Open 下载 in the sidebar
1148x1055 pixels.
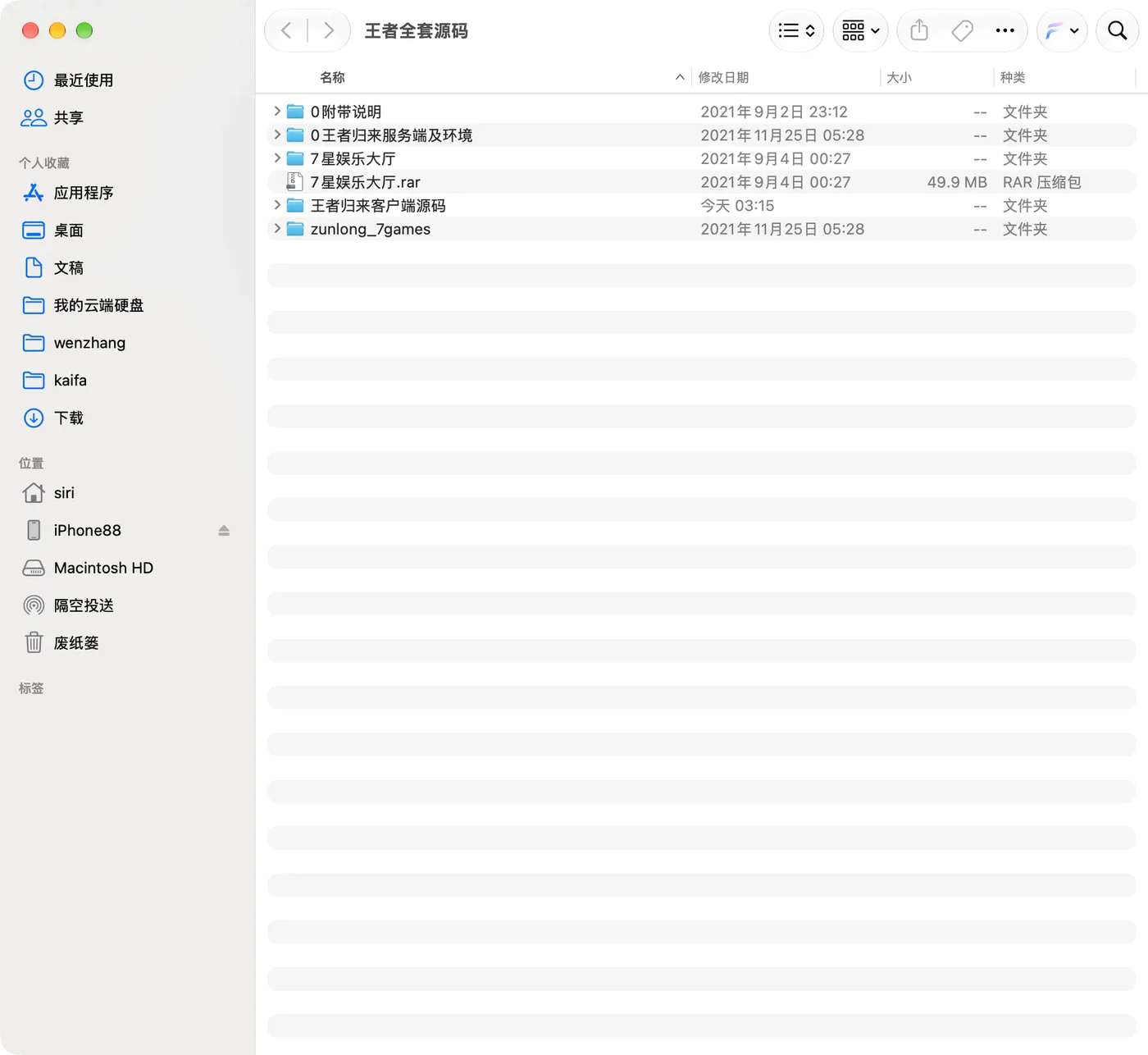coord(69,418)
